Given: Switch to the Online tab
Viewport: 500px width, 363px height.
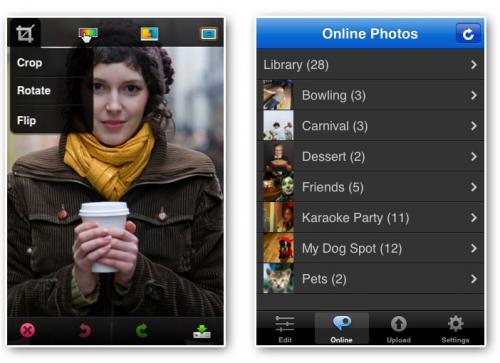Looking at the screenshot, I should pyautogui.click(x=342, y=329).
